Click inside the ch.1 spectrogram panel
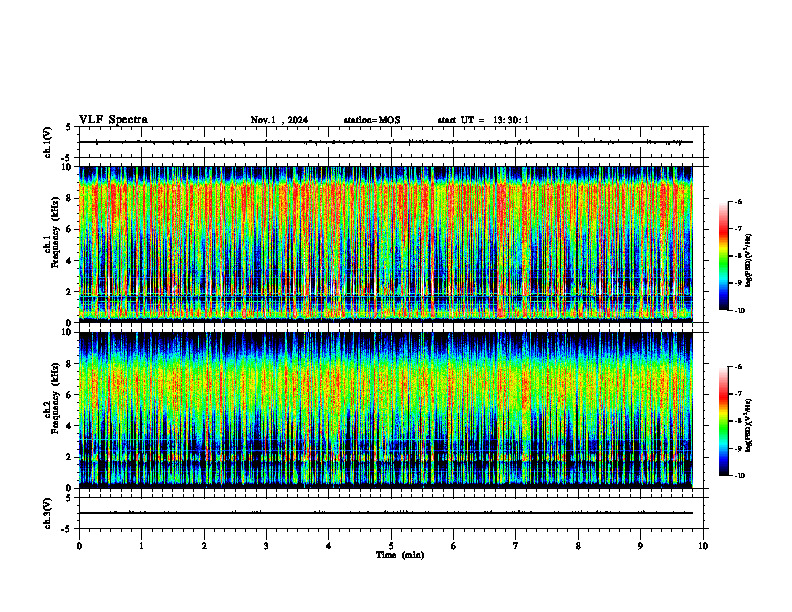This screenshot has width=792, height=612. [386, 244]
